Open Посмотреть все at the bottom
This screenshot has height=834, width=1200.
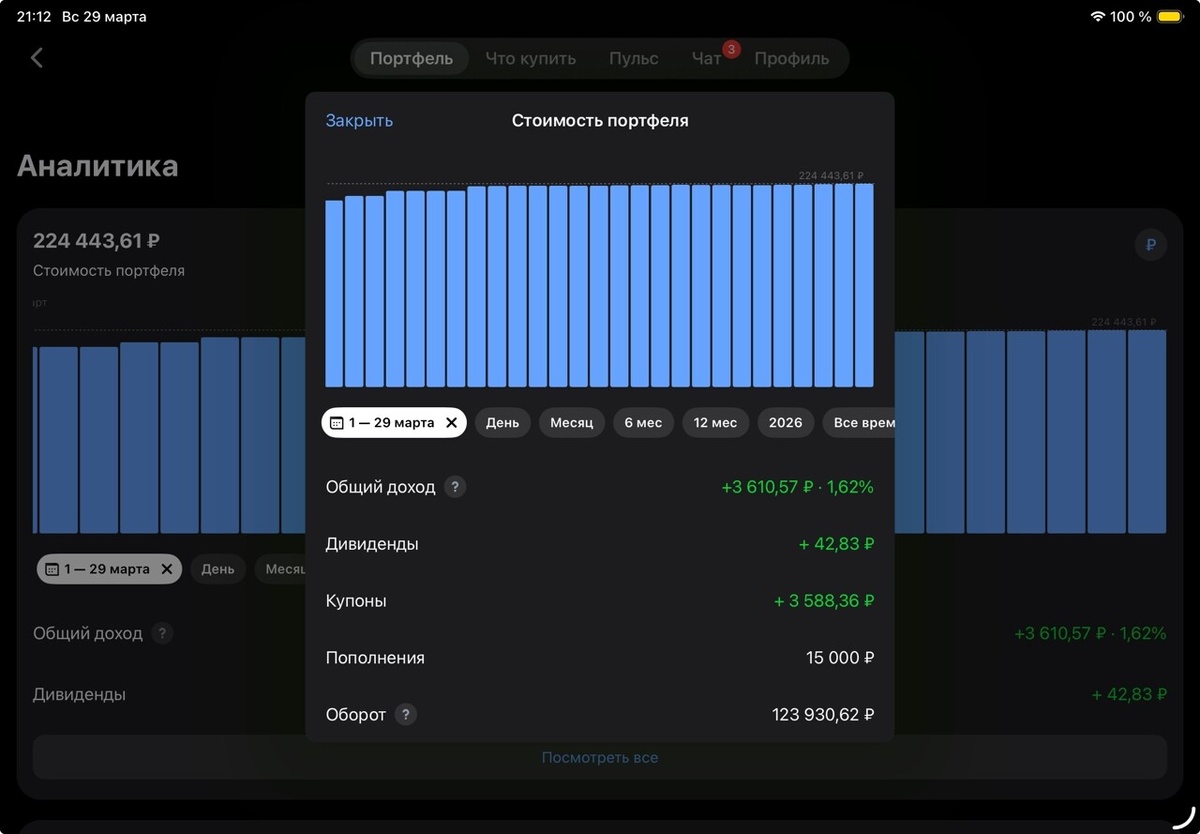coord(599,757)
